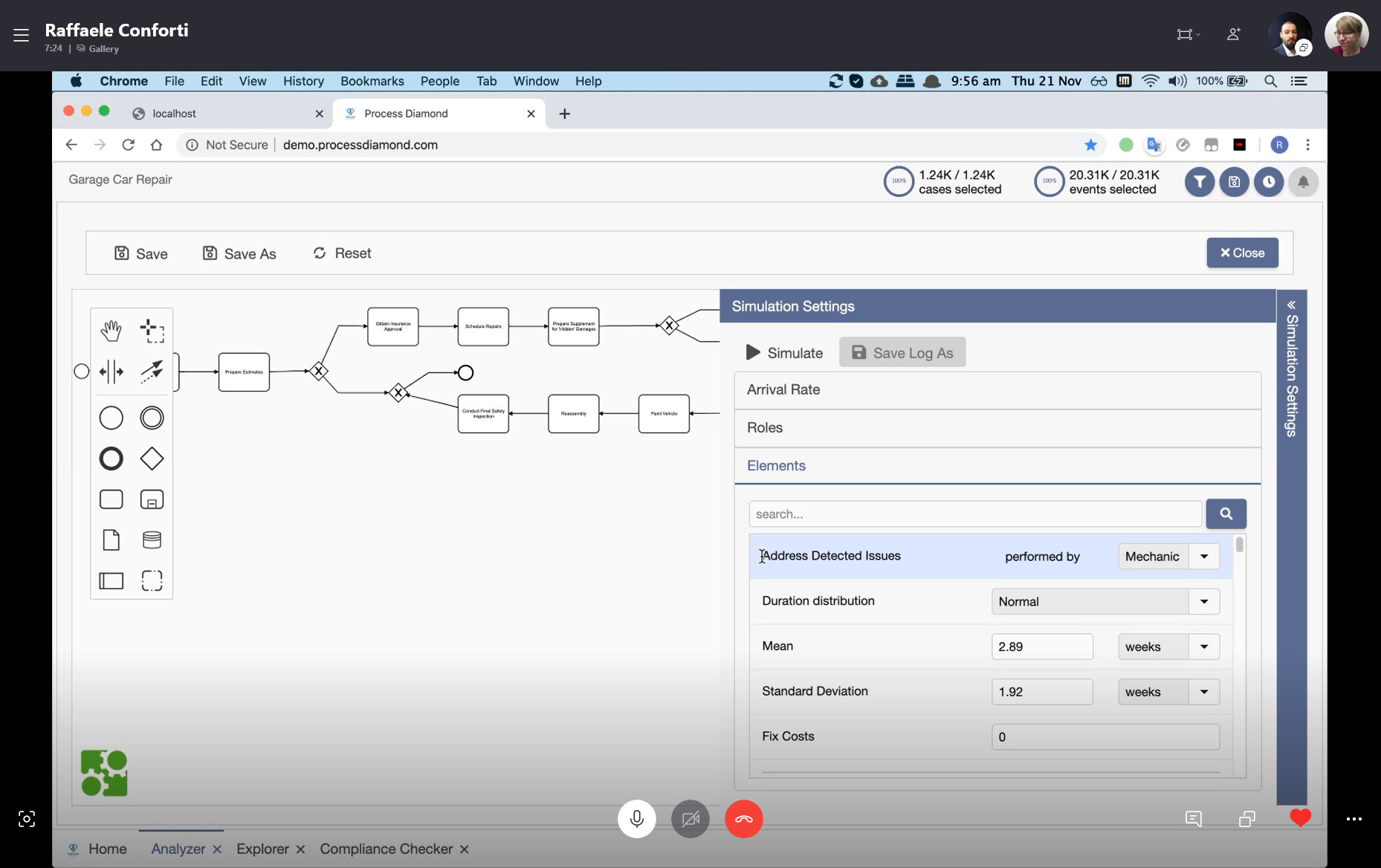Bookmark star in address bar
This screenshot has width=1381, height=868.
(1090, 145)
